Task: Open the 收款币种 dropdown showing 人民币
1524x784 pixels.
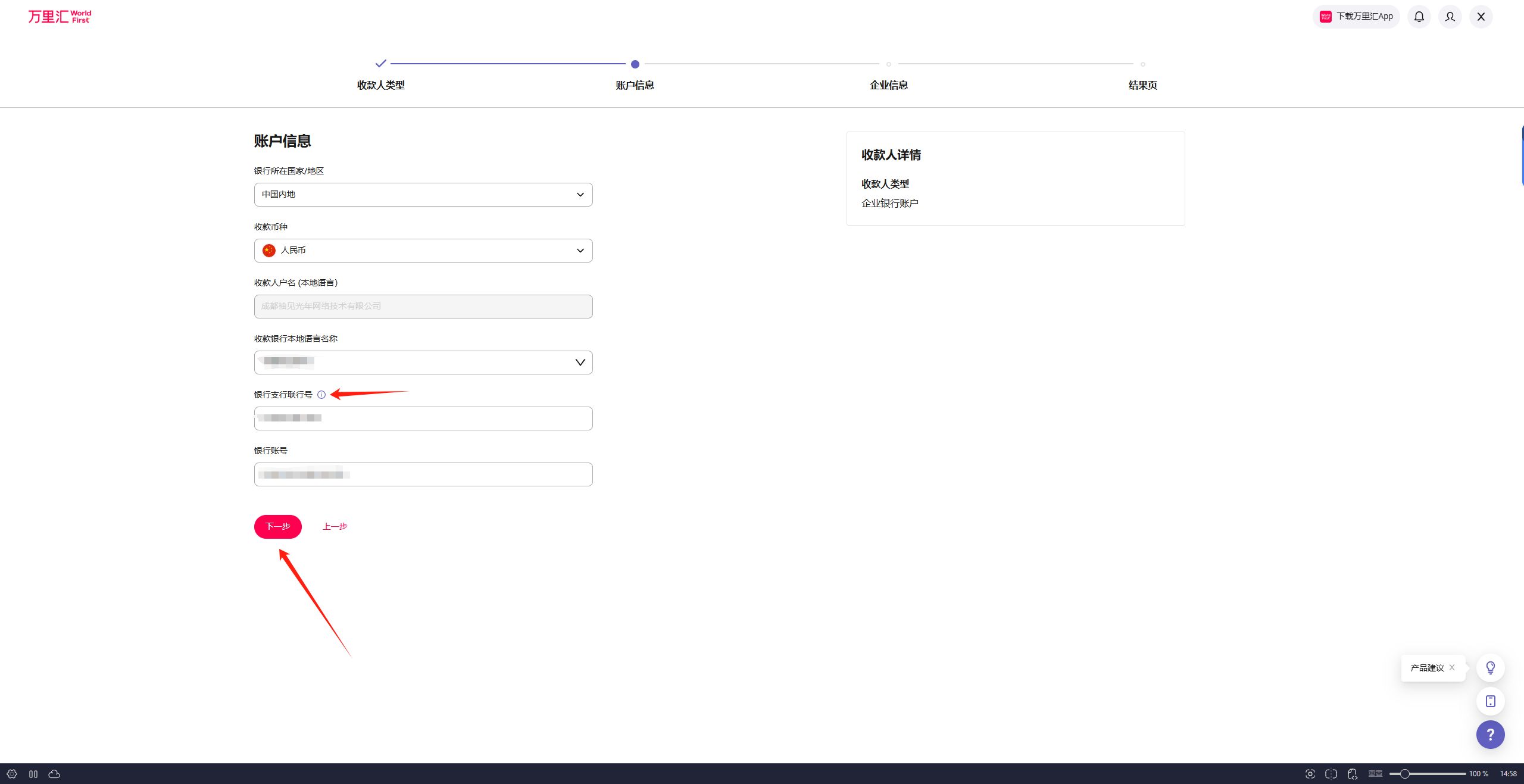Action: tap(423, 251)
